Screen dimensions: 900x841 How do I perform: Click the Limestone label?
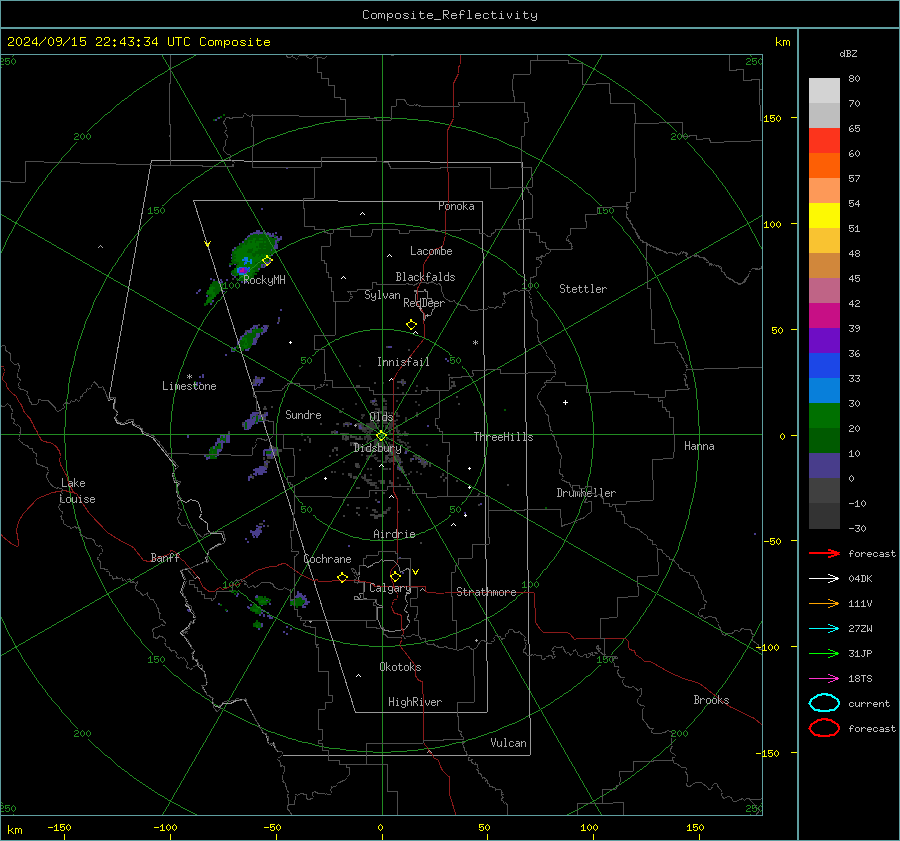click(189, 386)
